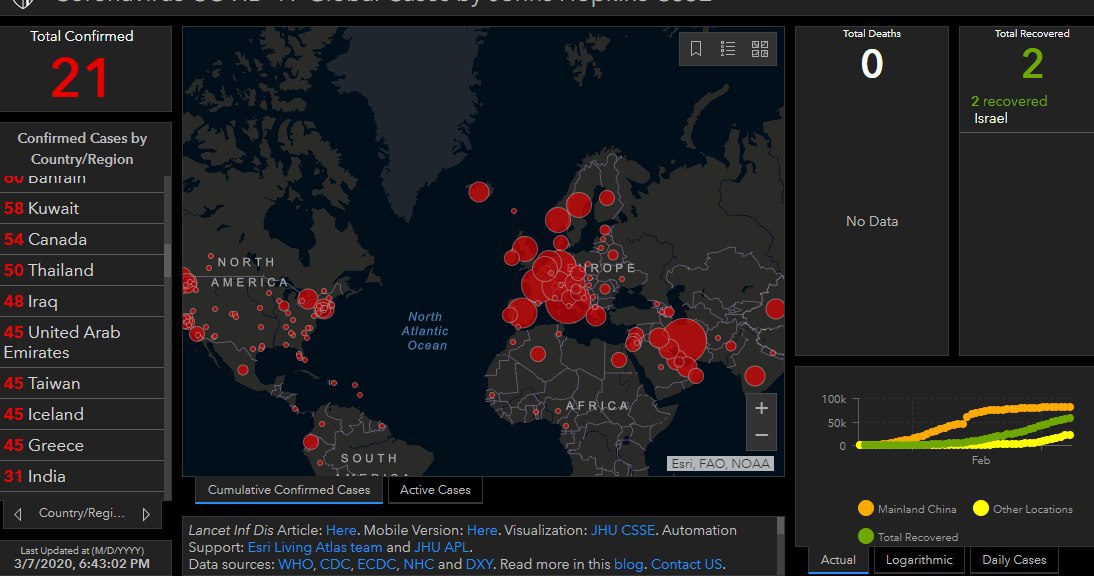Select the Actual chart tab
Viewport: 1094px width, 576px height.
[x=838, y=560]
